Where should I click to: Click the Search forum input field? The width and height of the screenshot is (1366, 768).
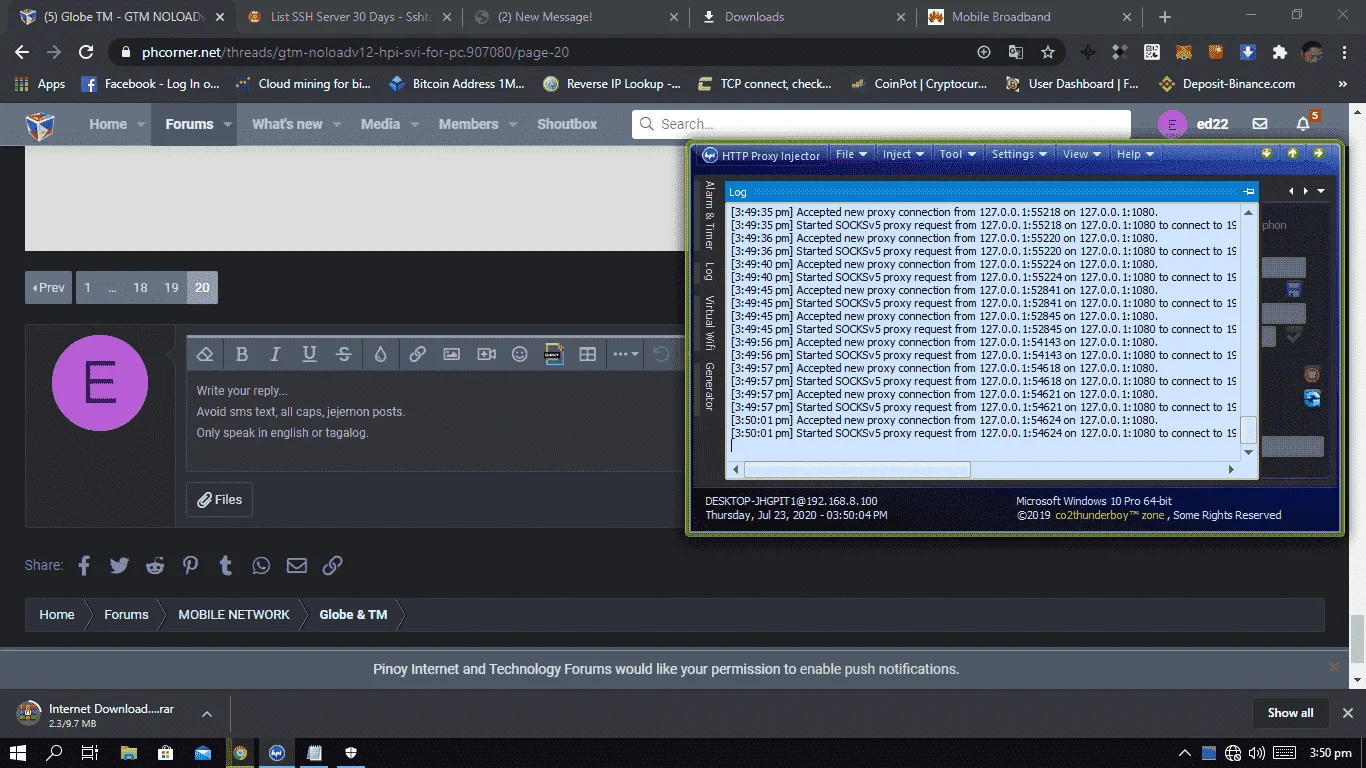click(881, 124)
